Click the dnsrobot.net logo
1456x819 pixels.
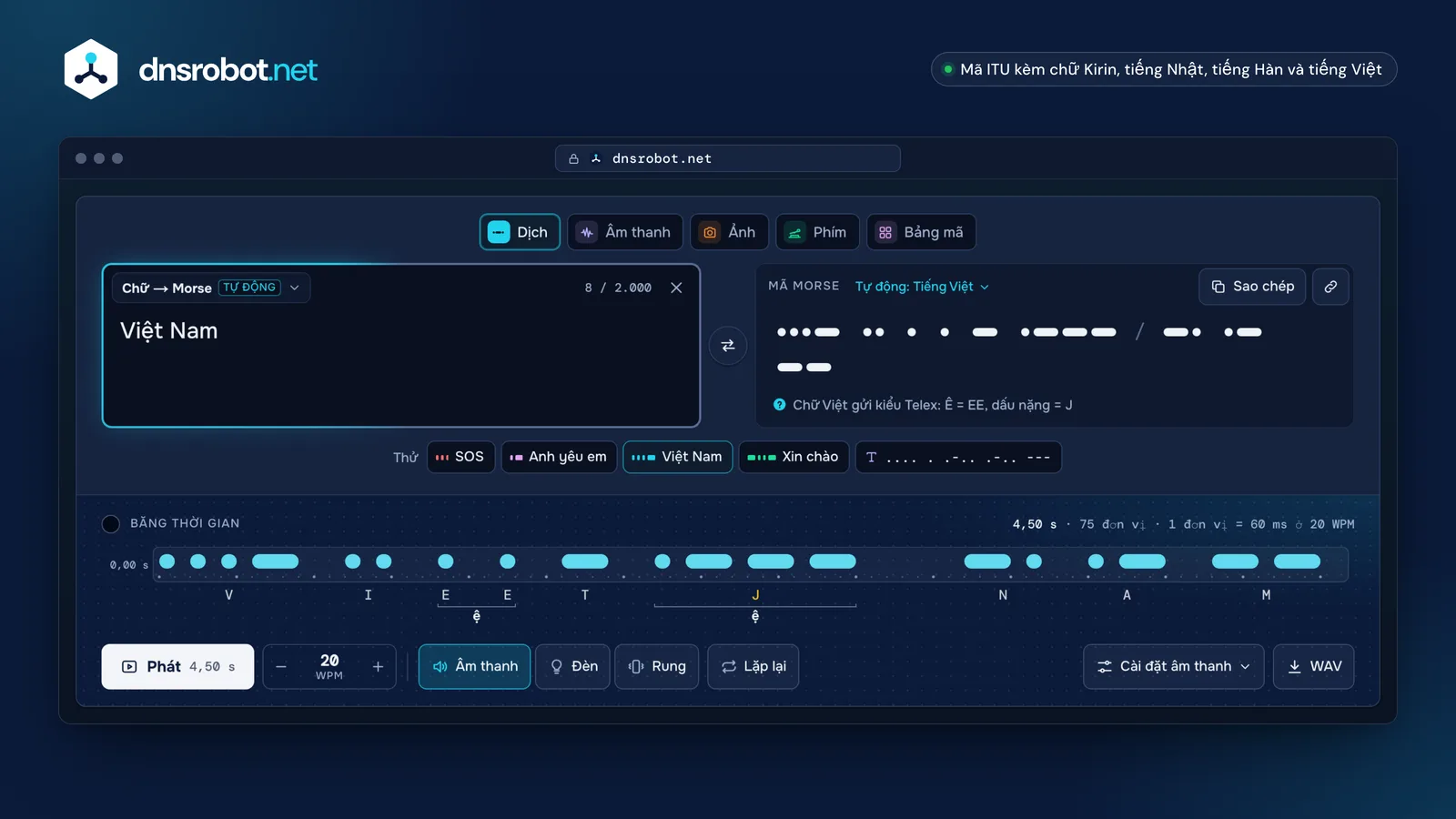tap(191, 69)
